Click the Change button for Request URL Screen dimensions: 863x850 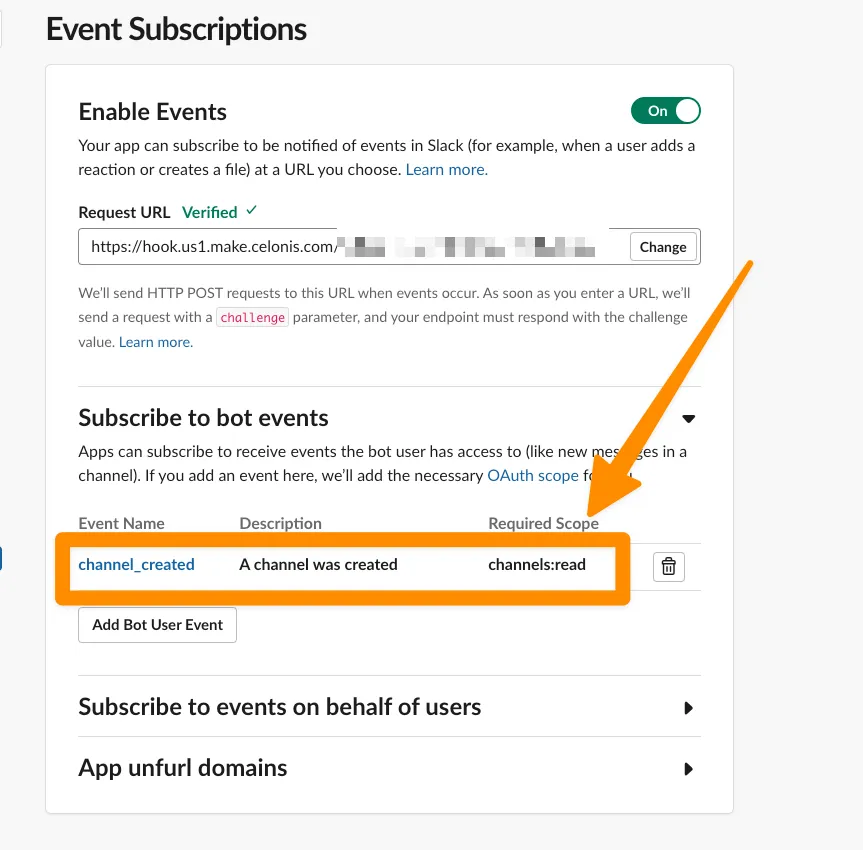[x=663, y=247]
